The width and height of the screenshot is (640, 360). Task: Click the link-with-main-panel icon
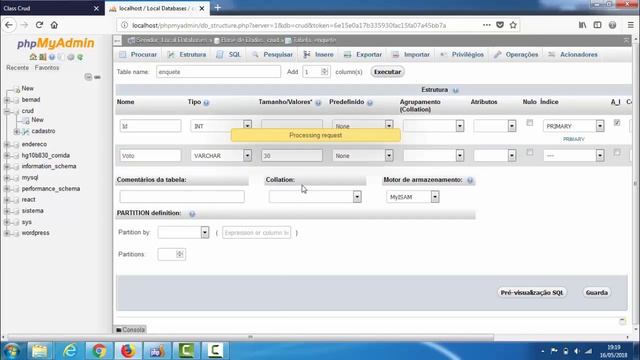[x=97, y=77]
